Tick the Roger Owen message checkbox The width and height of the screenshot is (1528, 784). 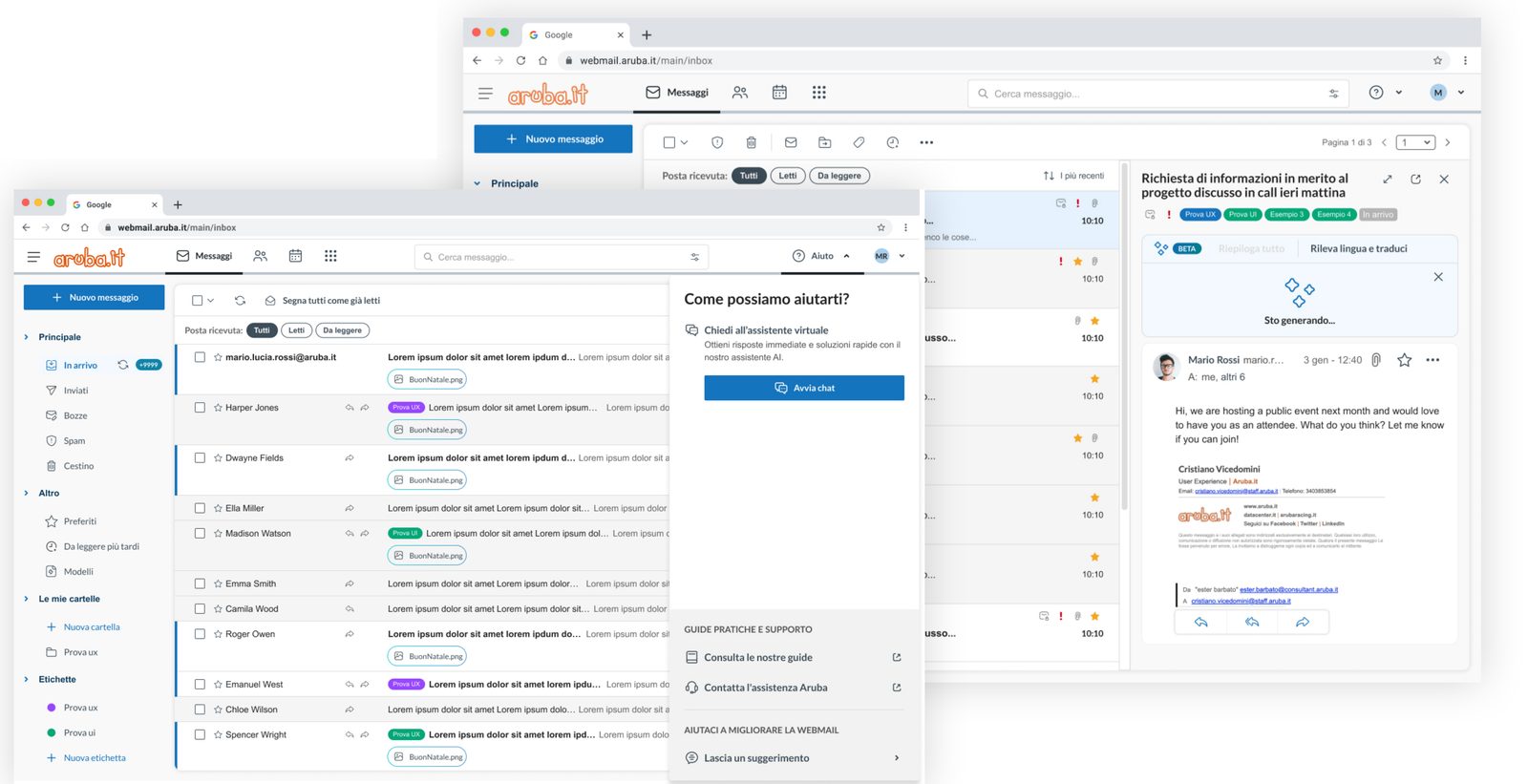click(x=200, y=634)
